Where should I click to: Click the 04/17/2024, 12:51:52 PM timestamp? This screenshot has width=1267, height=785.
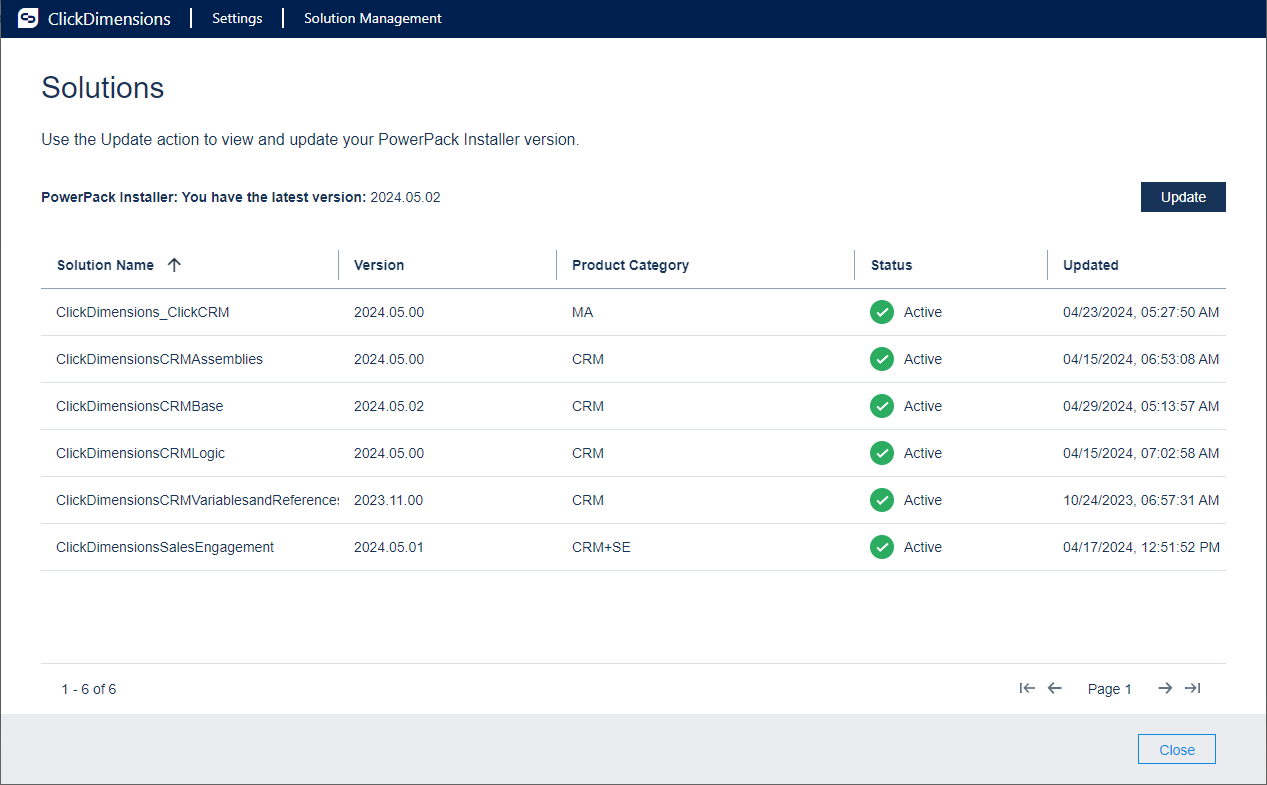pos(1141,547)
